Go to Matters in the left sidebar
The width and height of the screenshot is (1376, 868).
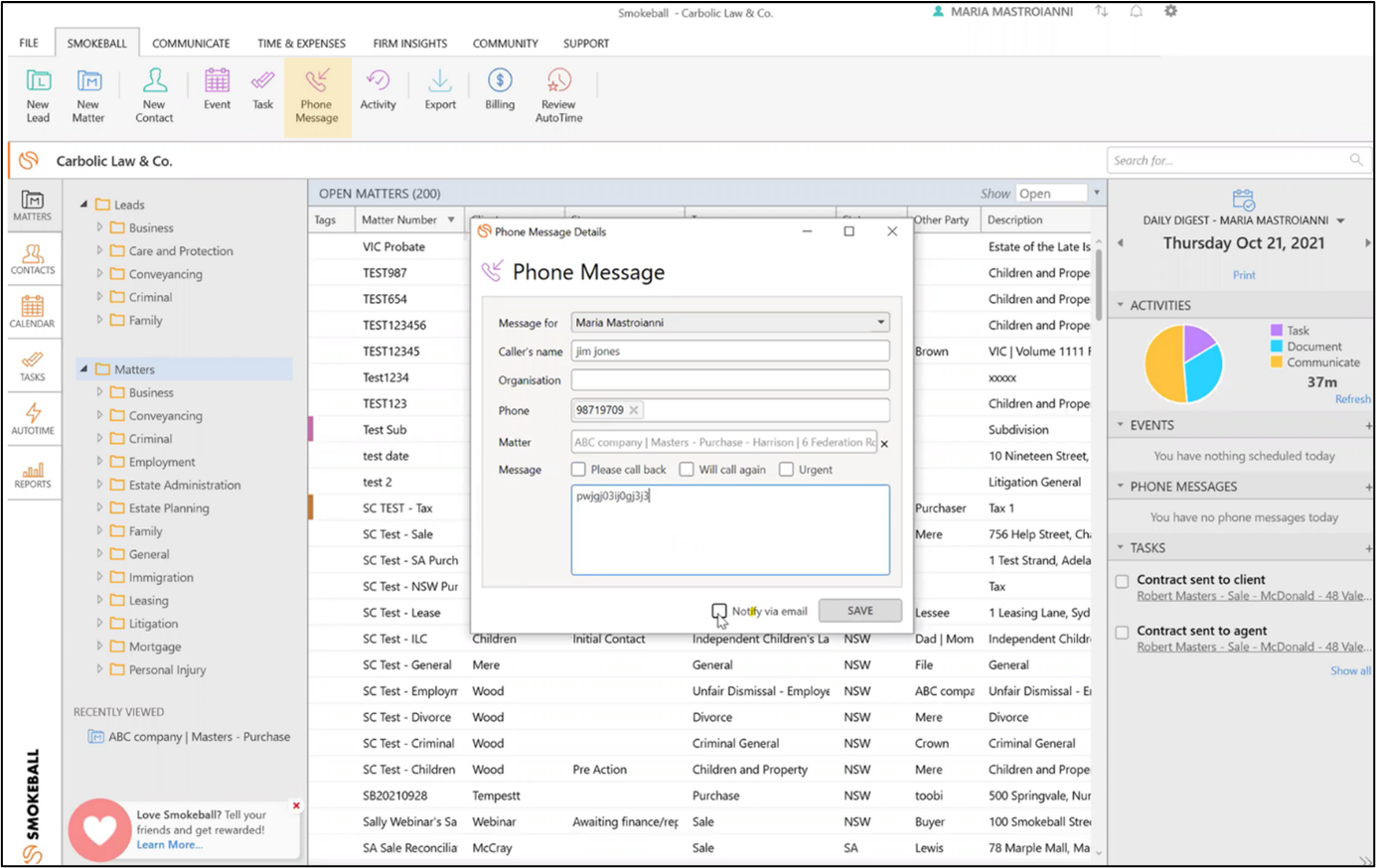point(33,205)
